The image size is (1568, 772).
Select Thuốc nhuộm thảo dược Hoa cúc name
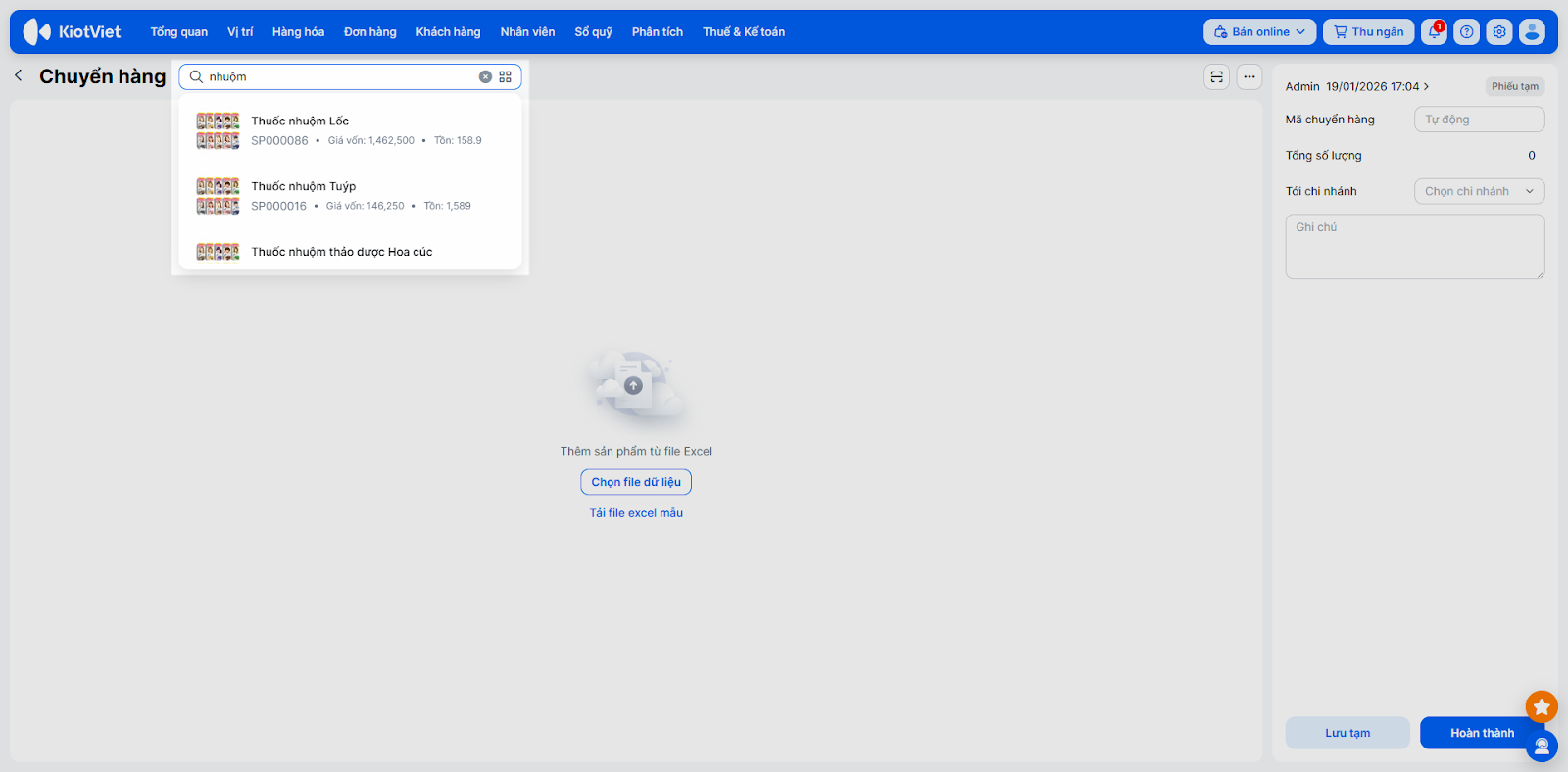pos(342,252)
